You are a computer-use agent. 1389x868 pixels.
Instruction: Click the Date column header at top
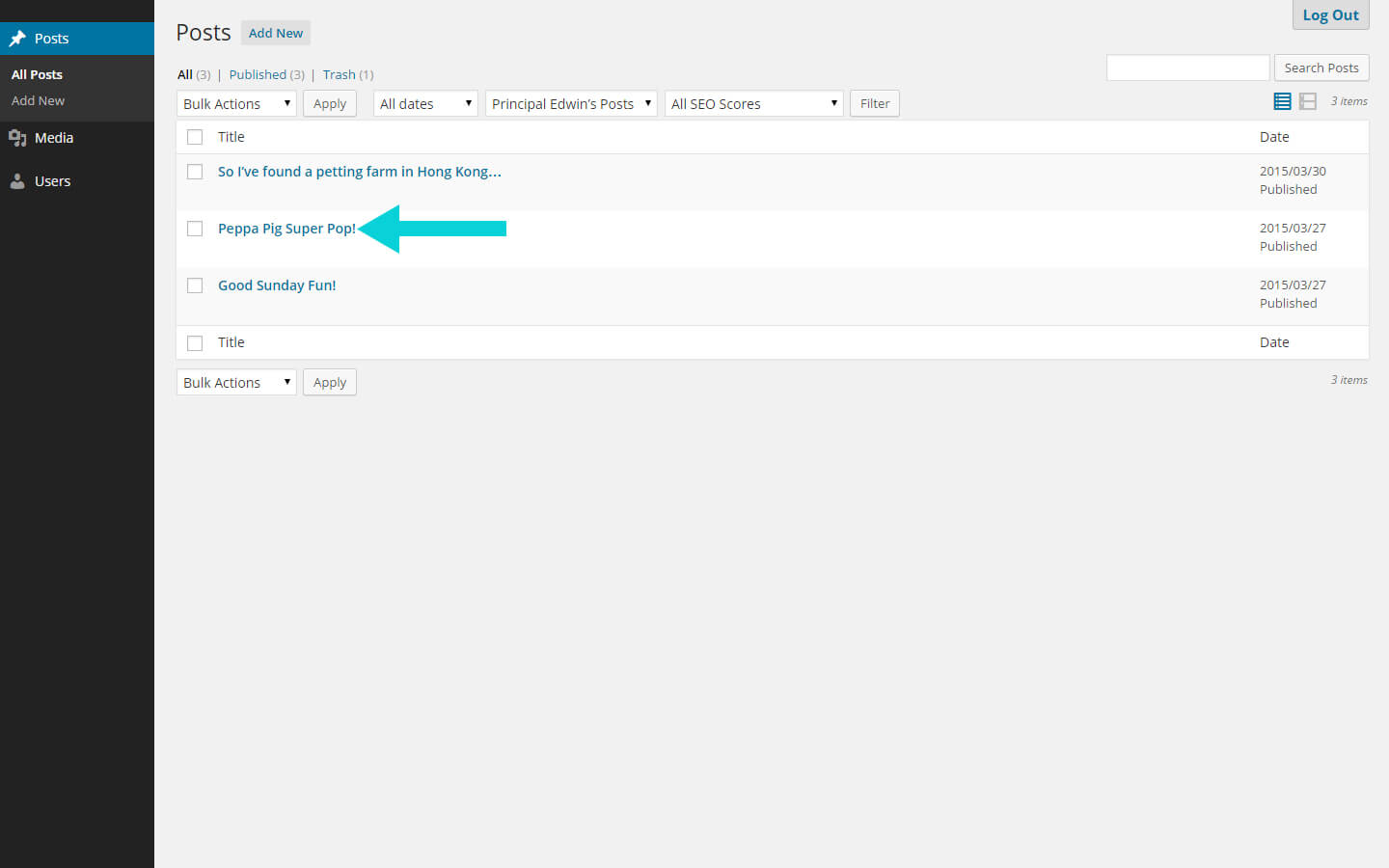[x=1274, y=137]
